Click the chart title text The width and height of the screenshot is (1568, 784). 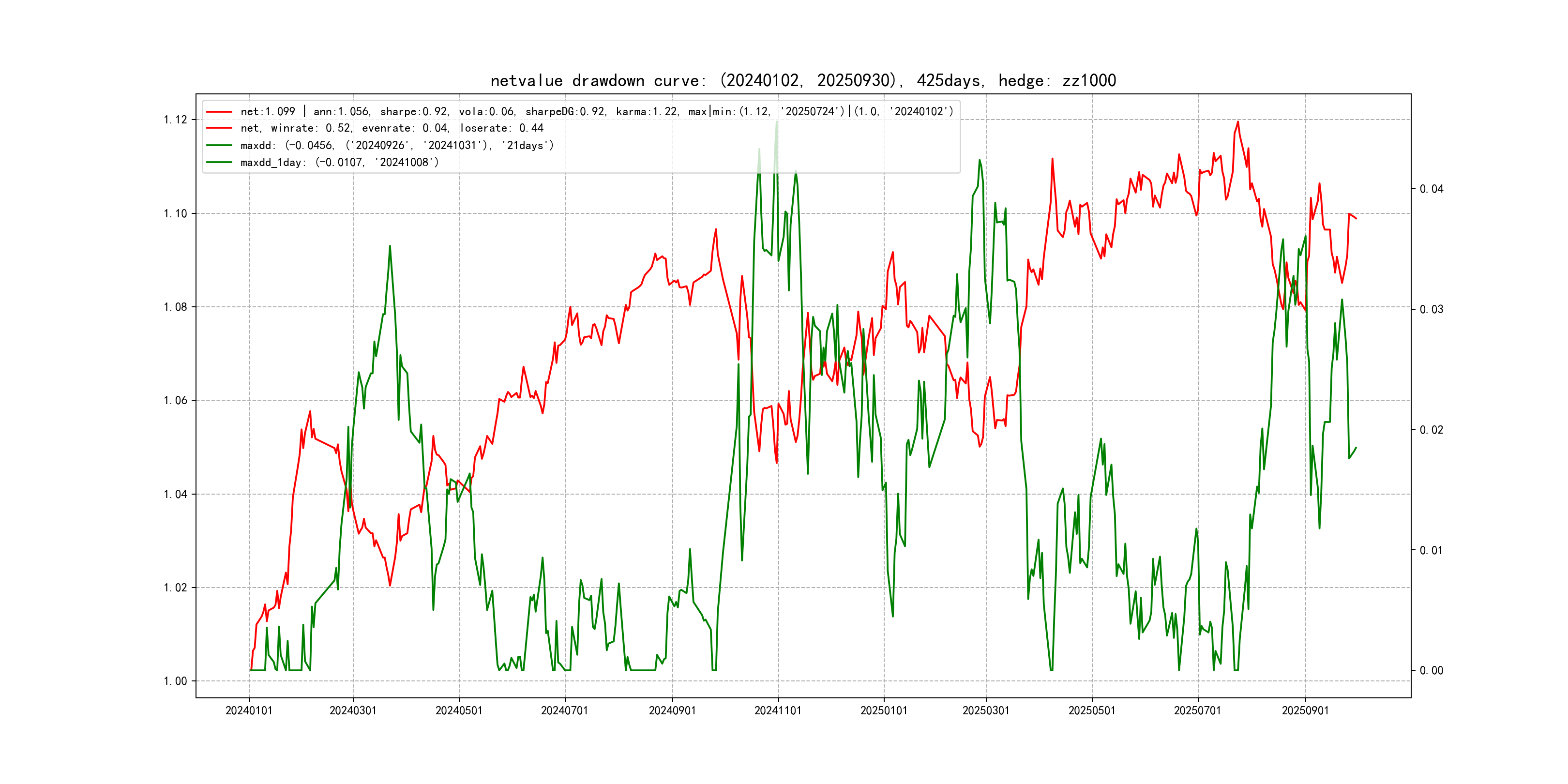click(x=803, y=80)
